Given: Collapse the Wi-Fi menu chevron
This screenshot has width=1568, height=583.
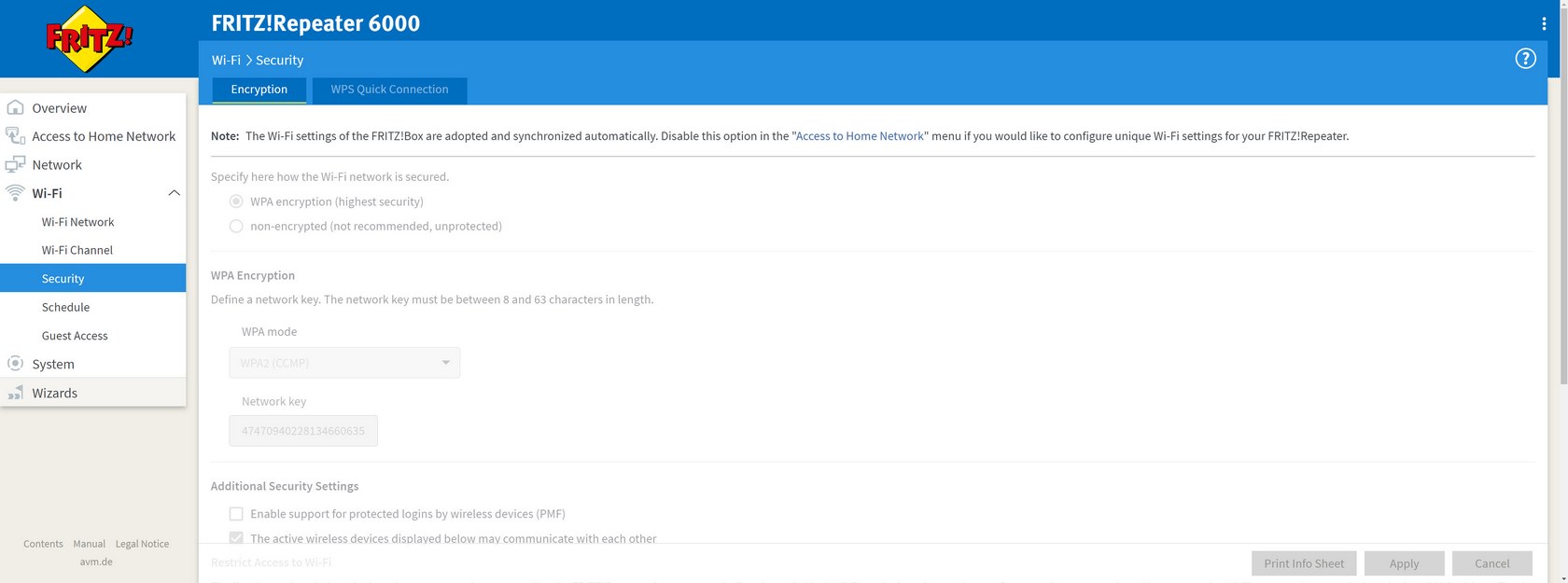Looking at the screenshot, I should [x=174, y=193].
